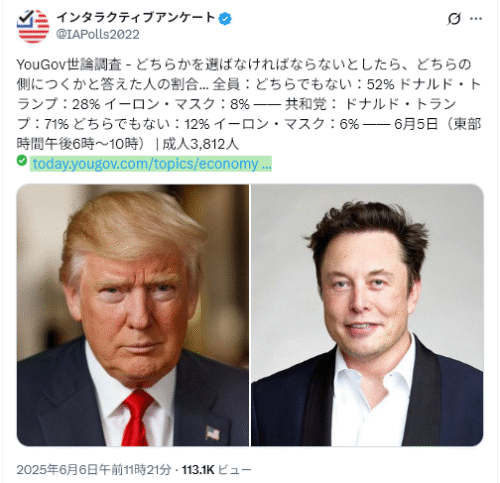Click the 成人3,812人 text ending the post
The height and width of the screenshot is (483, 500).
pyautogui.click(x=201, y=144)
